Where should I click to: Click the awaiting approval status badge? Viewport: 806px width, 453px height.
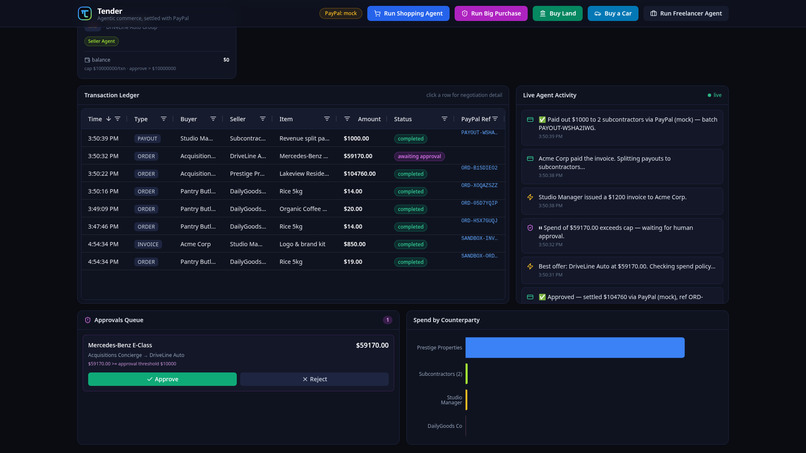click(419, 156)
